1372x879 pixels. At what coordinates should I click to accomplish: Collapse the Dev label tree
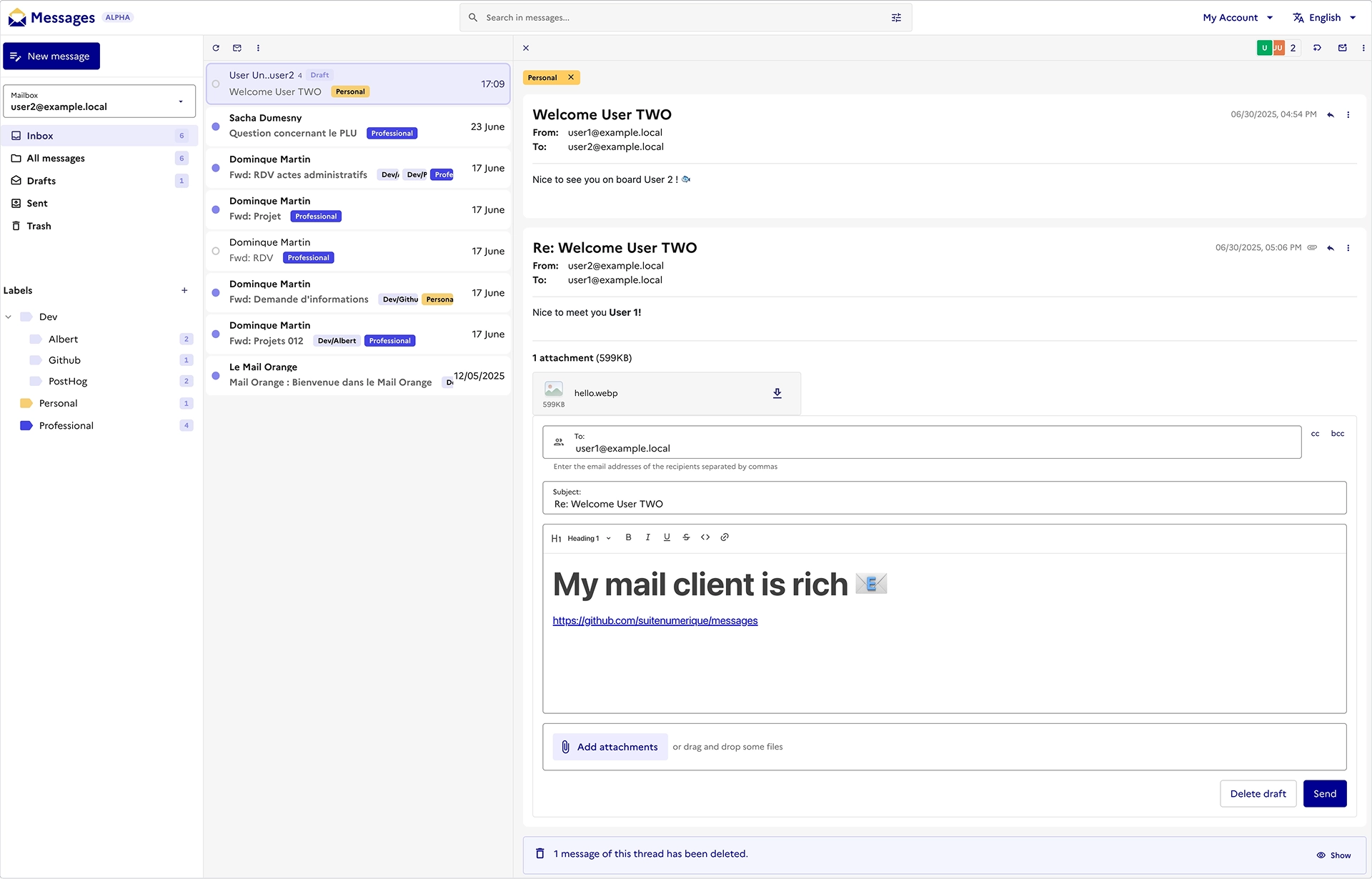(x=9, y=317)
